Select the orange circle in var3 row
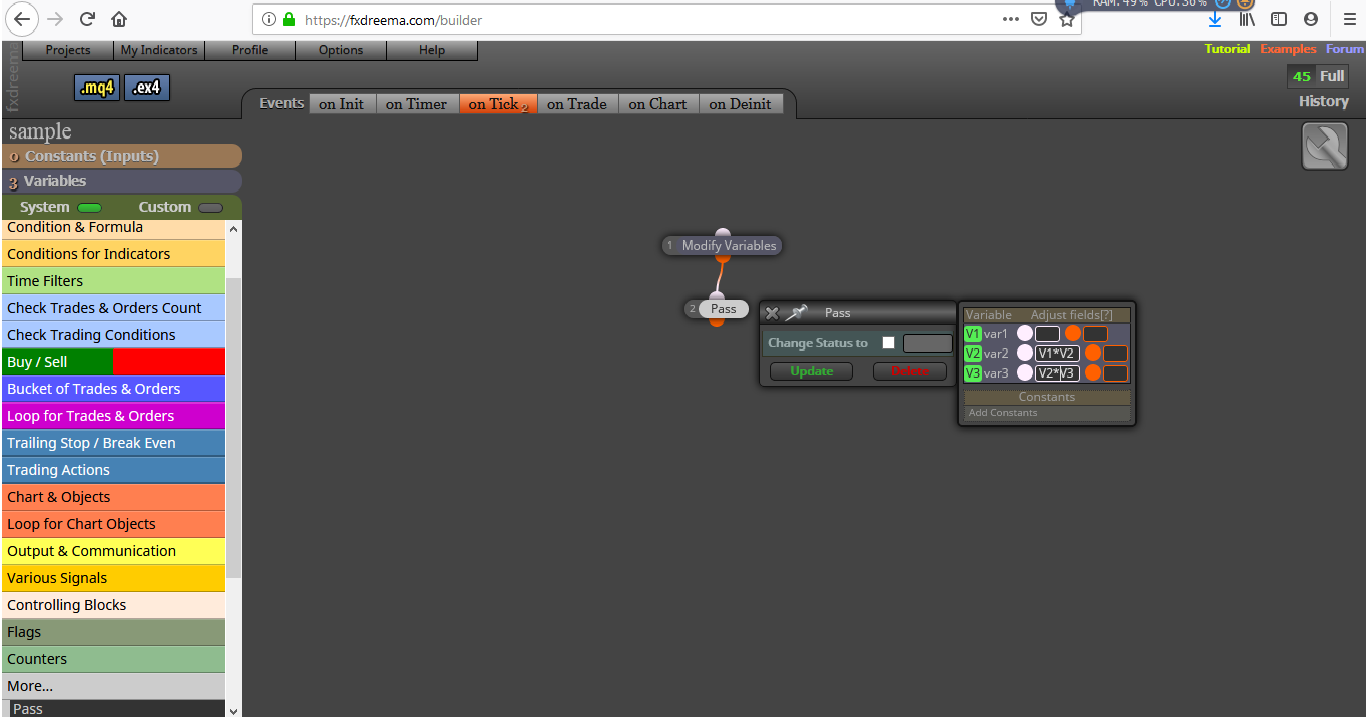This screenshot has width=1366, height=717. point(1093,373)
